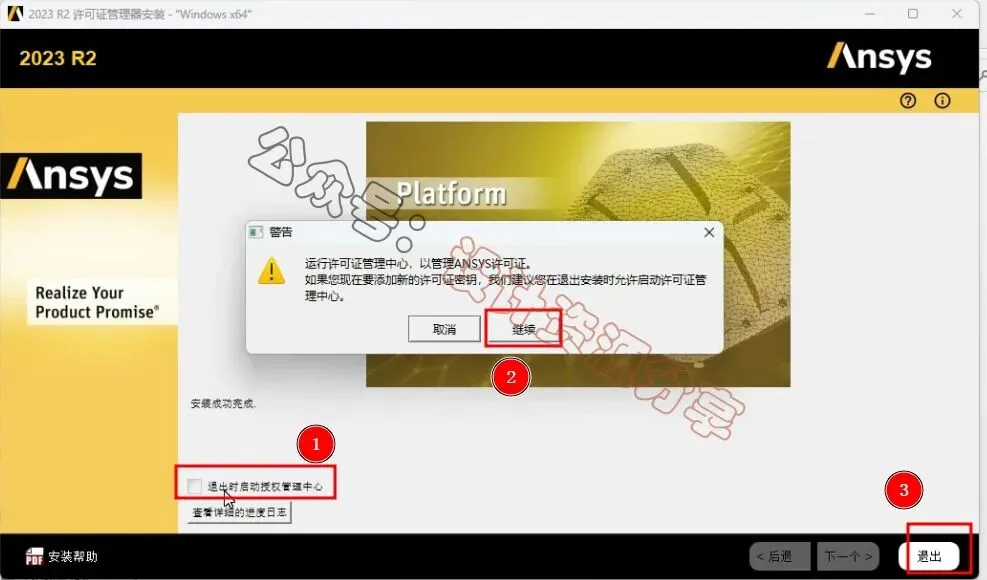Click the 安装帮助 link text
This screenshot has height=580, width=987.
click(x=73, y=557)
